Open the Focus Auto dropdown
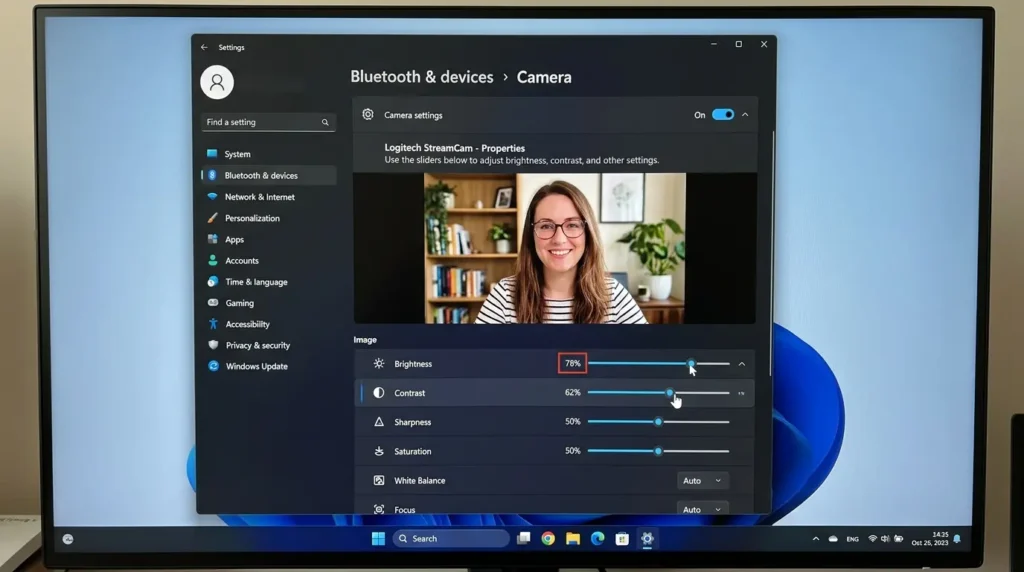Screen dimensions: 1024x572 pos(702,509)
